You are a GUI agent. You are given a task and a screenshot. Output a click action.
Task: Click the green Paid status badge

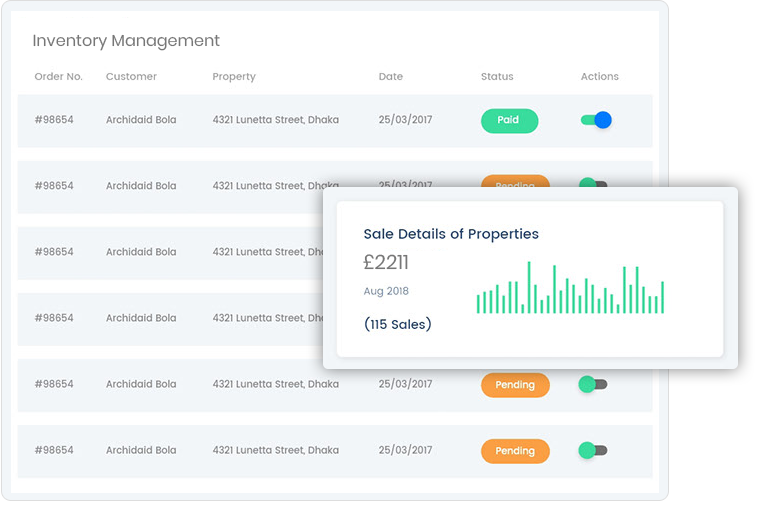click(x=509, y=120)
